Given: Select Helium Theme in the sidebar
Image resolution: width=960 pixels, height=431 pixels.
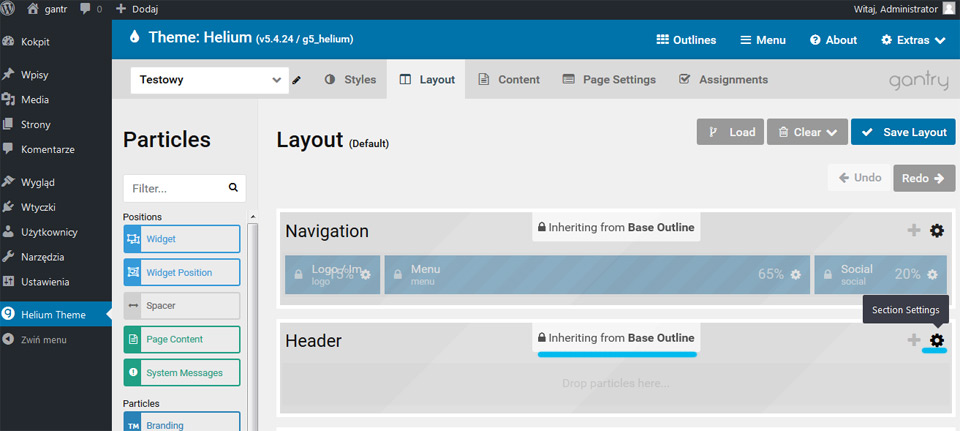Looking at the screenshot, I should click(56, 315).
